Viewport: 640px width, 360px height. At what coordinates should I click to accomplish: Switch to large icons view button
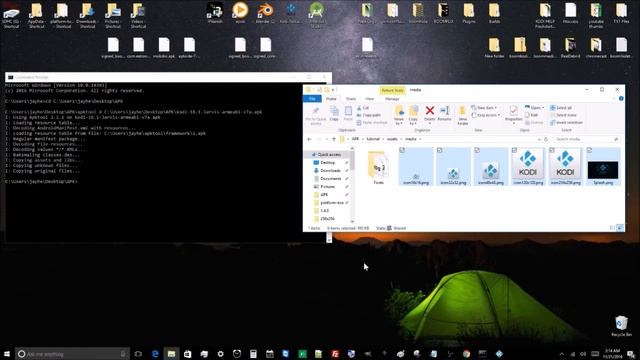620,228
